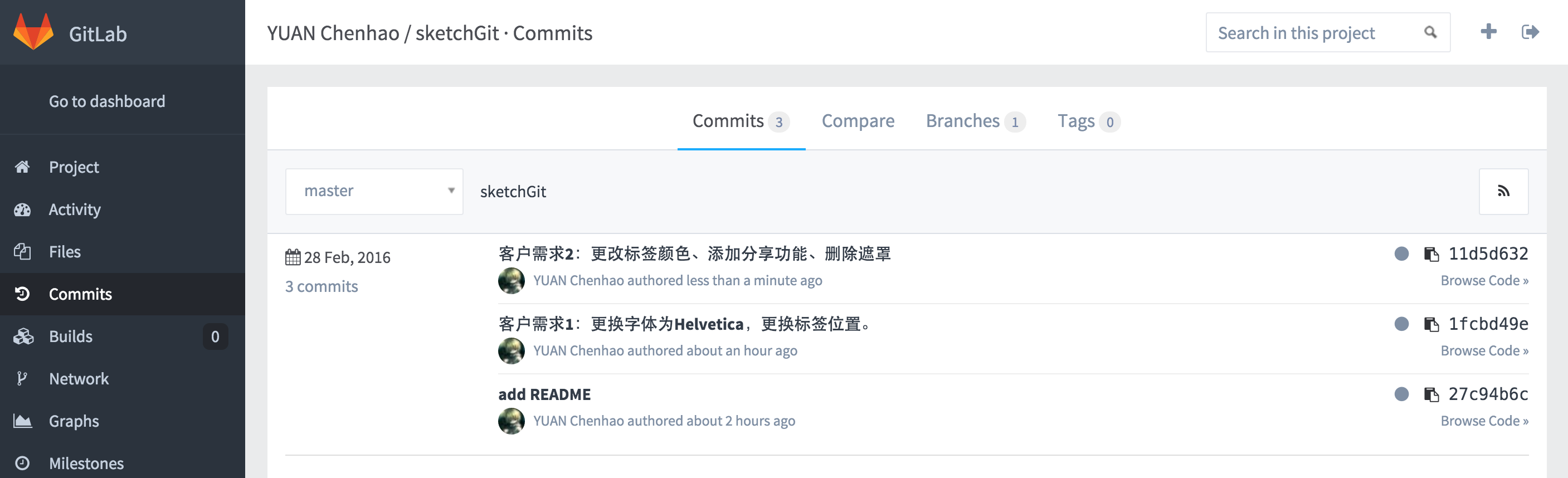Click the Activity dashboard icon in sidebar

coord(22,209)
